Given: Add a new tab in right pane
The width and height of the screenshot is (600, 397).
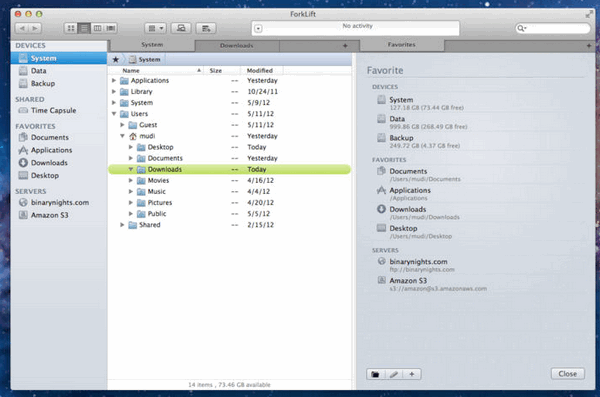Looking at the screenshot, I should [x=589, y=46].
